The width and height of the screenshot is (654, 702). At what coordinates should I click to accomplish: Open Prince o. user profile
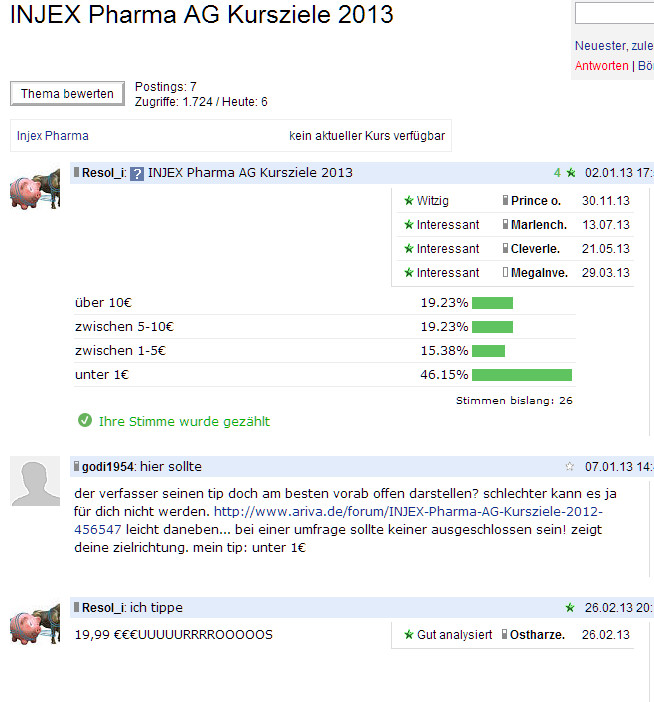point(536,201)
